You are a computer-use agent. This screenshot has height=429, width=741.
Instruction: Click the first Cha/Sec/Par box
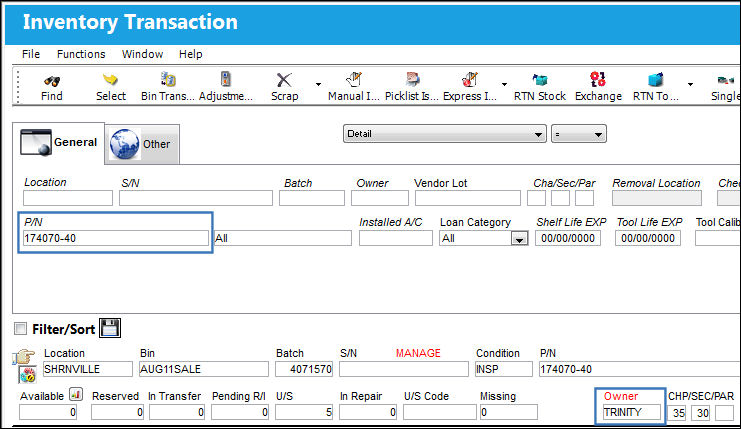(x=536, y=198)
